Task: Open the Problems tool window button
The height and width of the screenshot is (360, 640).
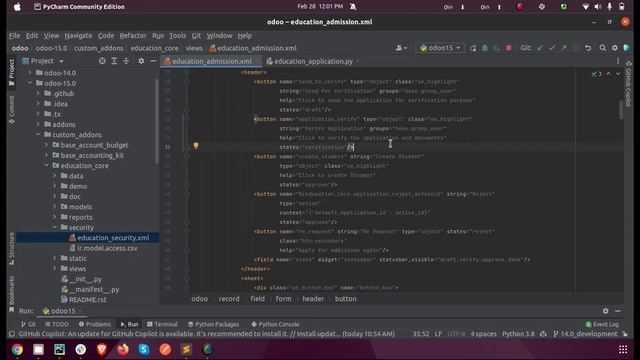Action: point(95,324)
